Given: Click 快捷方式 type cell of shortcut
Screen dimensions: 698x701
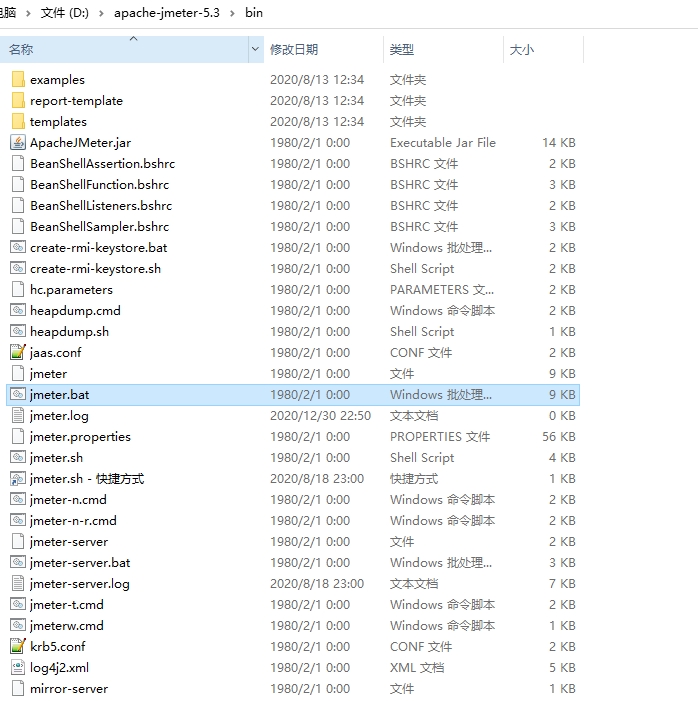Looking at the screenshot, I should click(414, 479).
